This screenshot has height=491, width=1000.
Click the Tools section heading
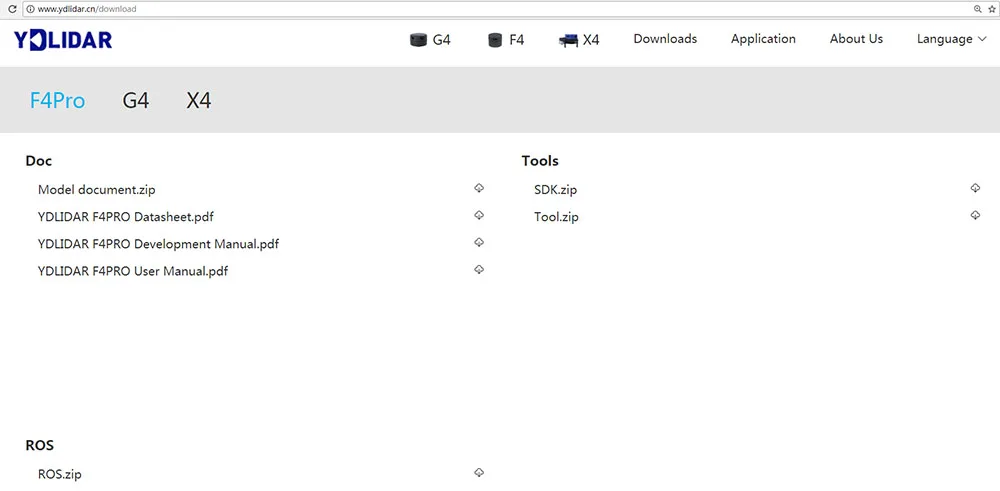[x=540, y=161]
